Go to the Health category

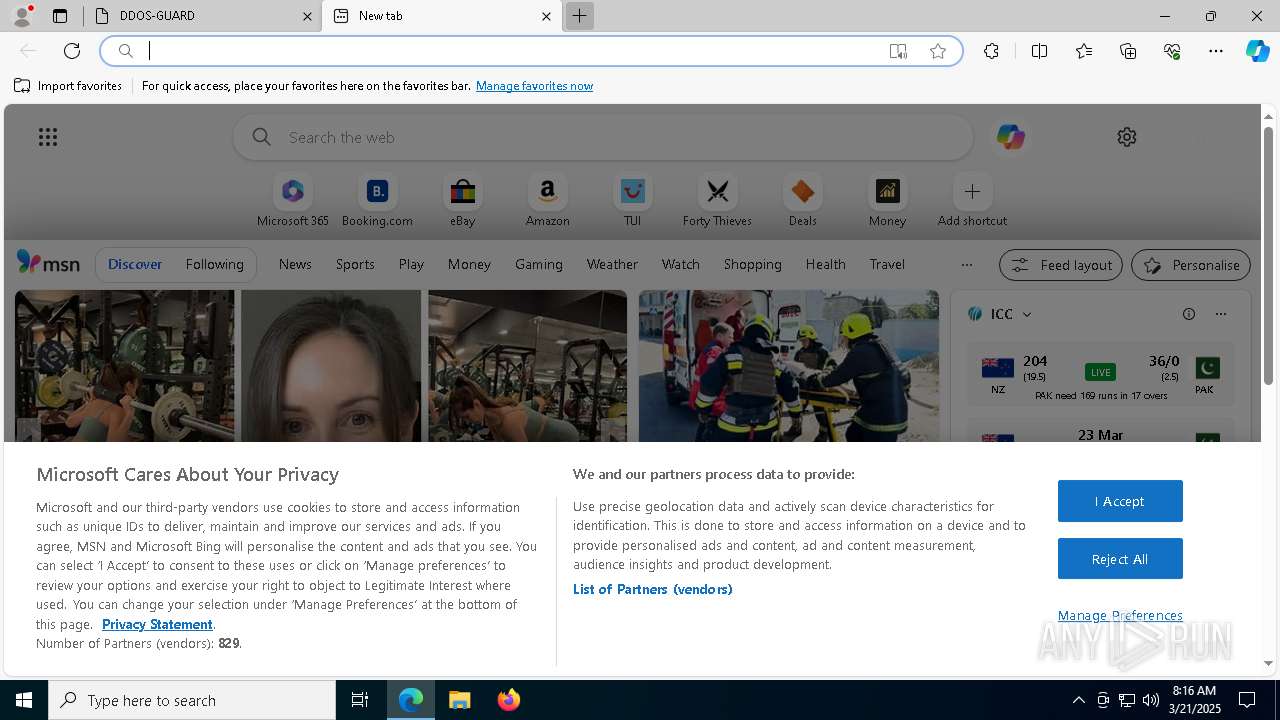(825, 264)
